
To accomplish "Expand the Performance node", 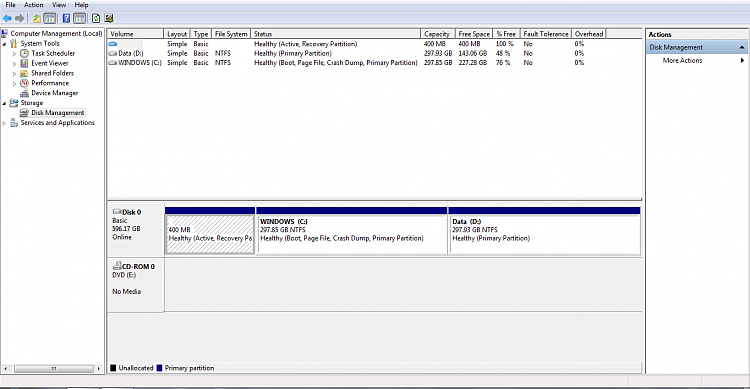I will coord(14,84).
